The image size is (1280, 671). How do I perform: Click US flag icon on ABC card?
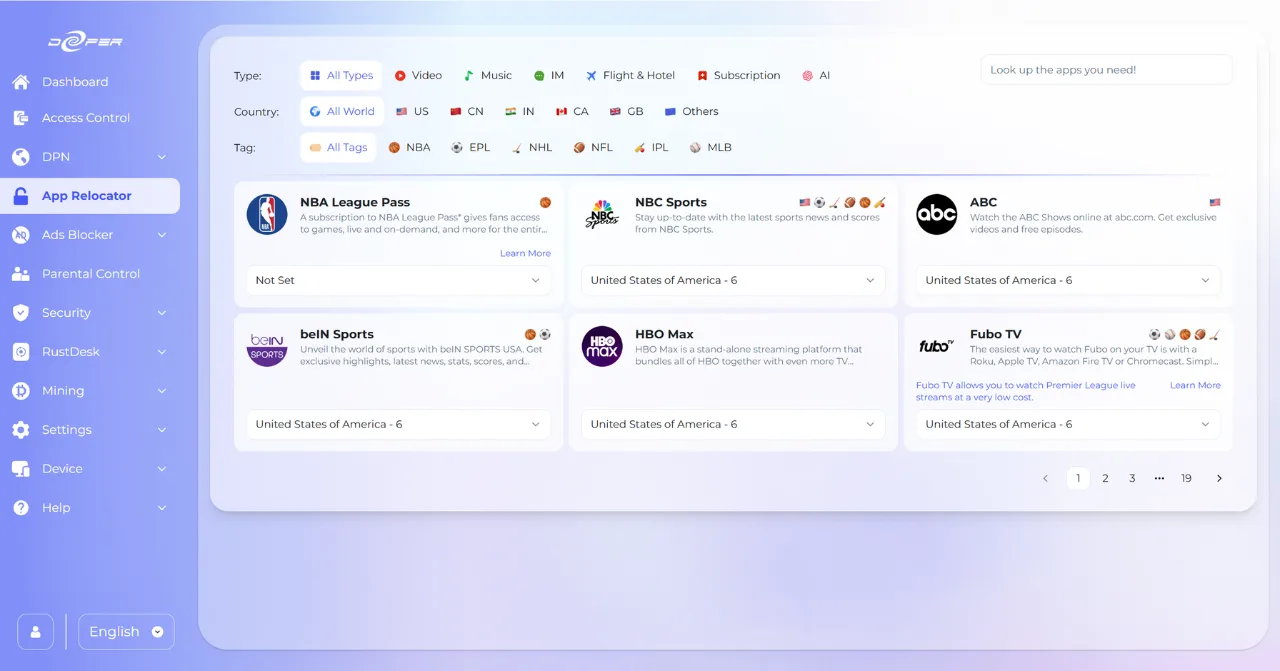[1215, 202]
